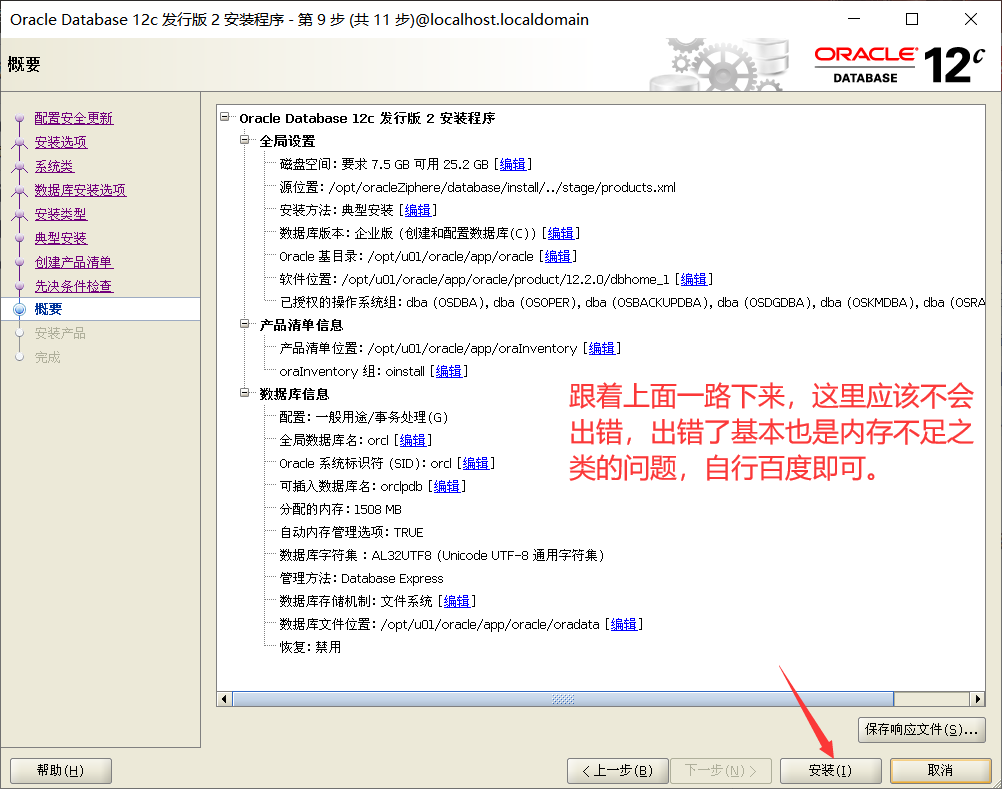The width and height of the screenshot is (1002, 789).
Task: Click the horizontal scrollbar thumb
Action: (563, 699)
